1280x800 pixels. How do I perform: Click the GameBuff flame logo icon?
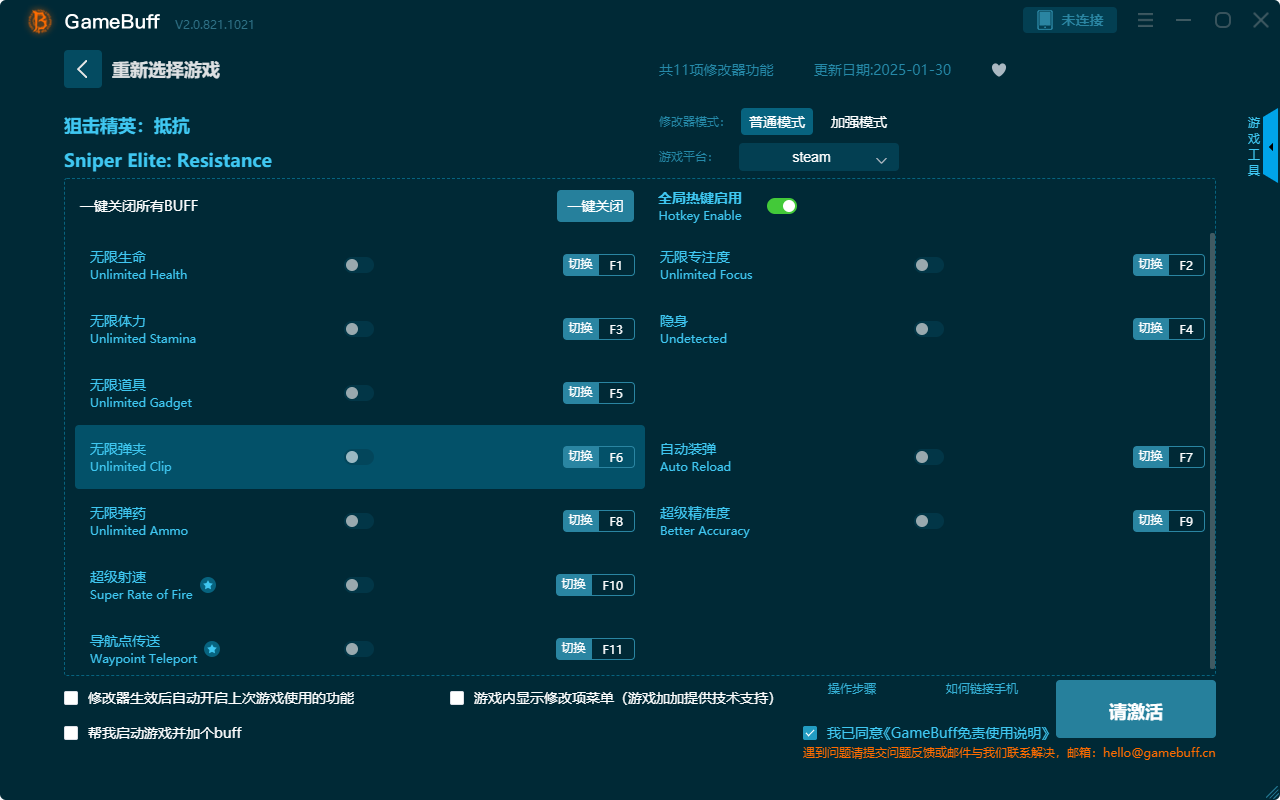(x=38, y=20)
